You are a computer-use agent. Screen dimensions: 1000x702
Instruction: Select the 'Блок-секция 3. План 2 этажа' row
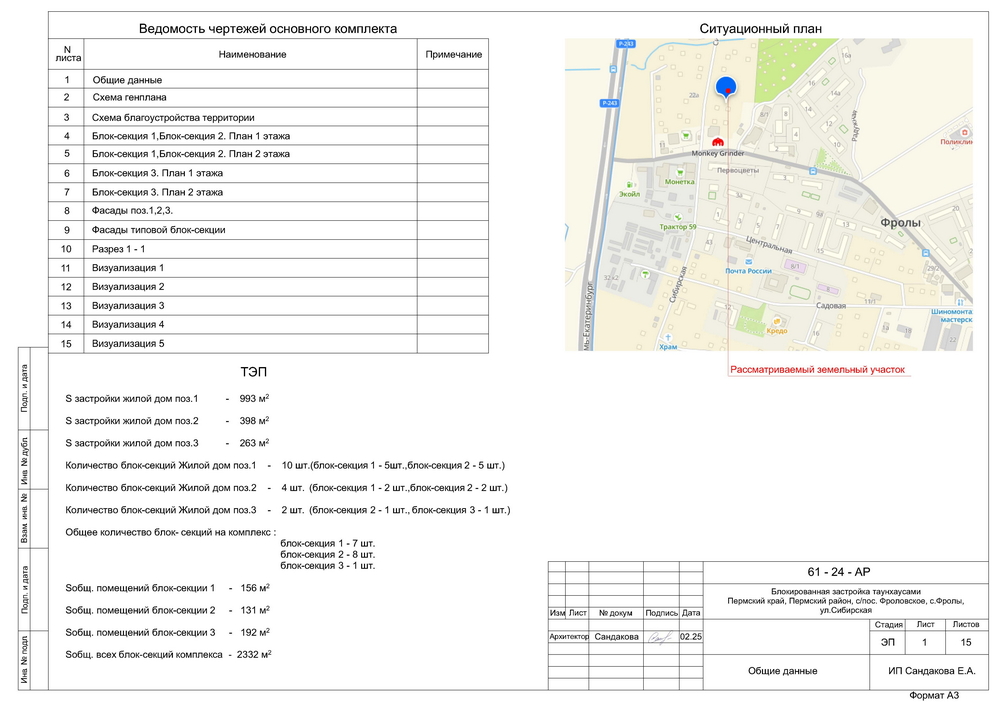click(x=268, y=192)
